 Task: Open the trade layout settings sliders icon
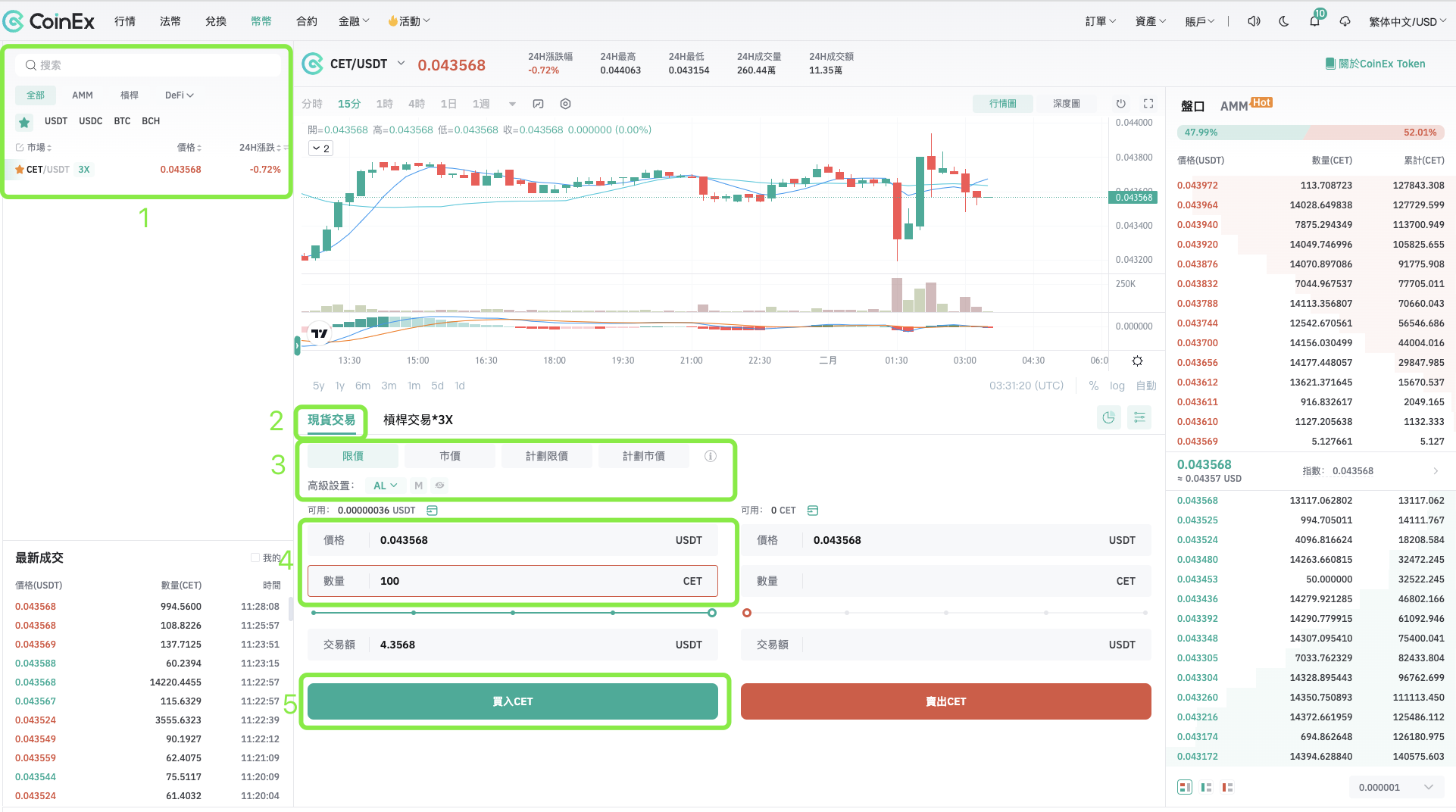pyautogui.click(x=1139, y=417)
